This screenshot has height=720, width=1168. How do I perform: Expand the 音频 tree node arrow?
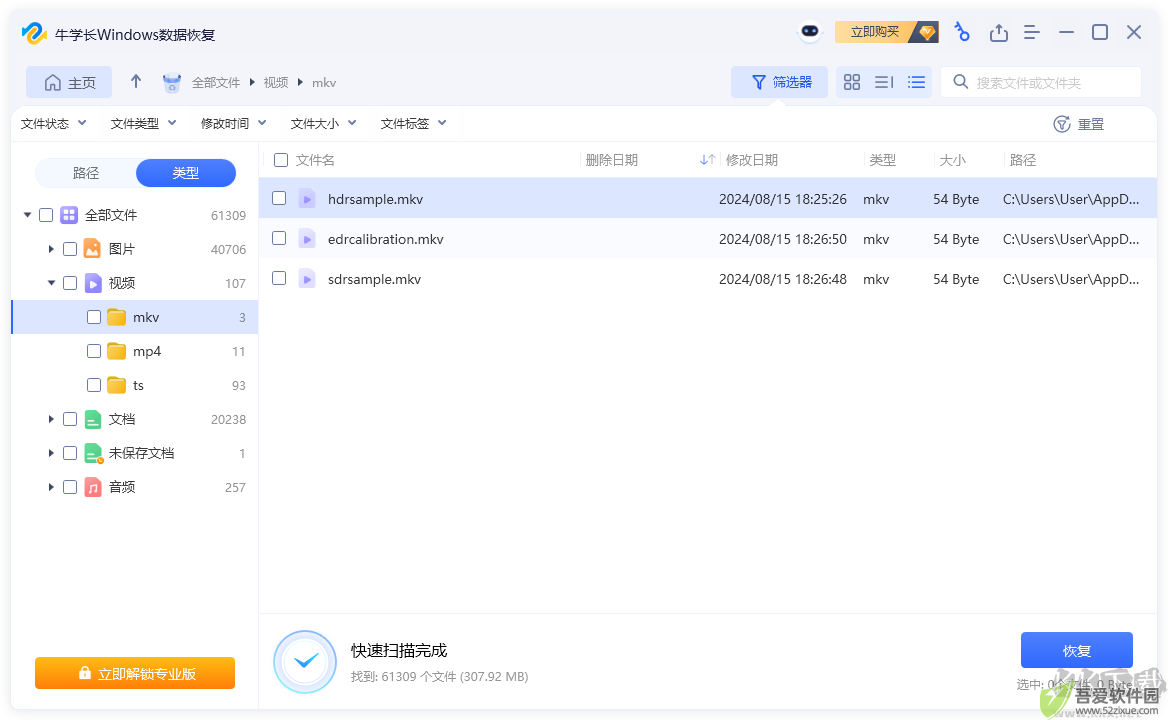pyautogui.click(x=51, y=487)
